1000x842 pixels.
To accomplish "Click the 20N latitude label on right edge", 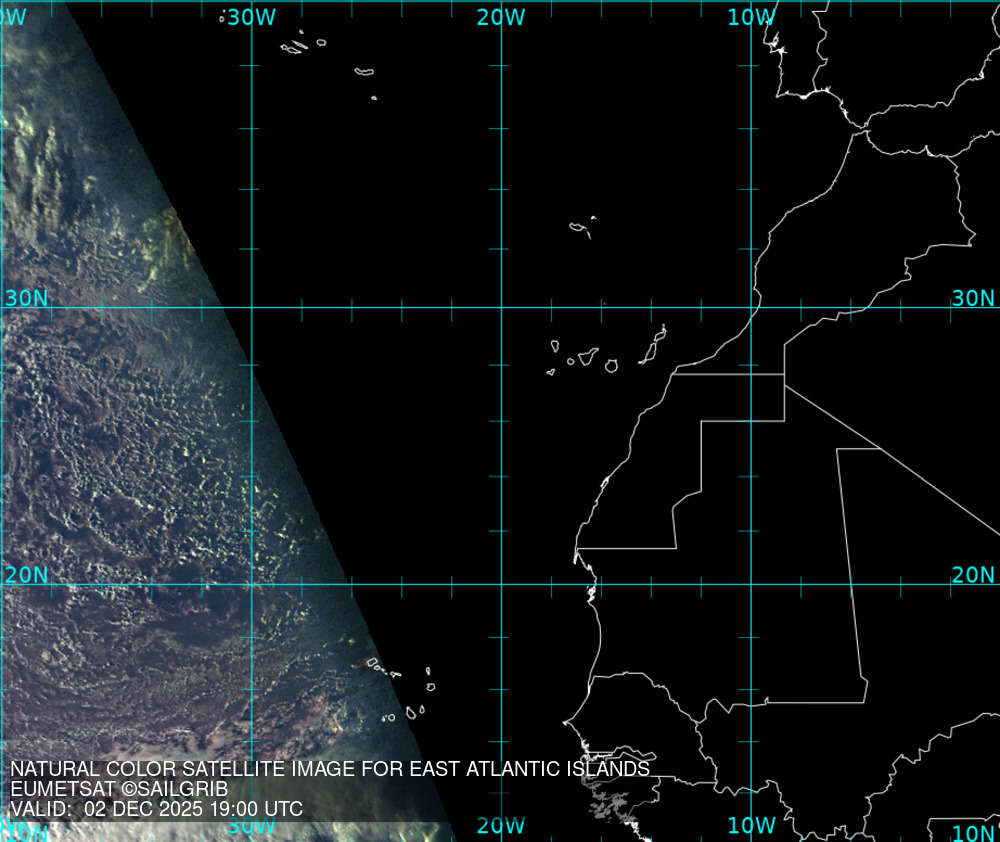I will pyautogui.click(x=972, y=575).
